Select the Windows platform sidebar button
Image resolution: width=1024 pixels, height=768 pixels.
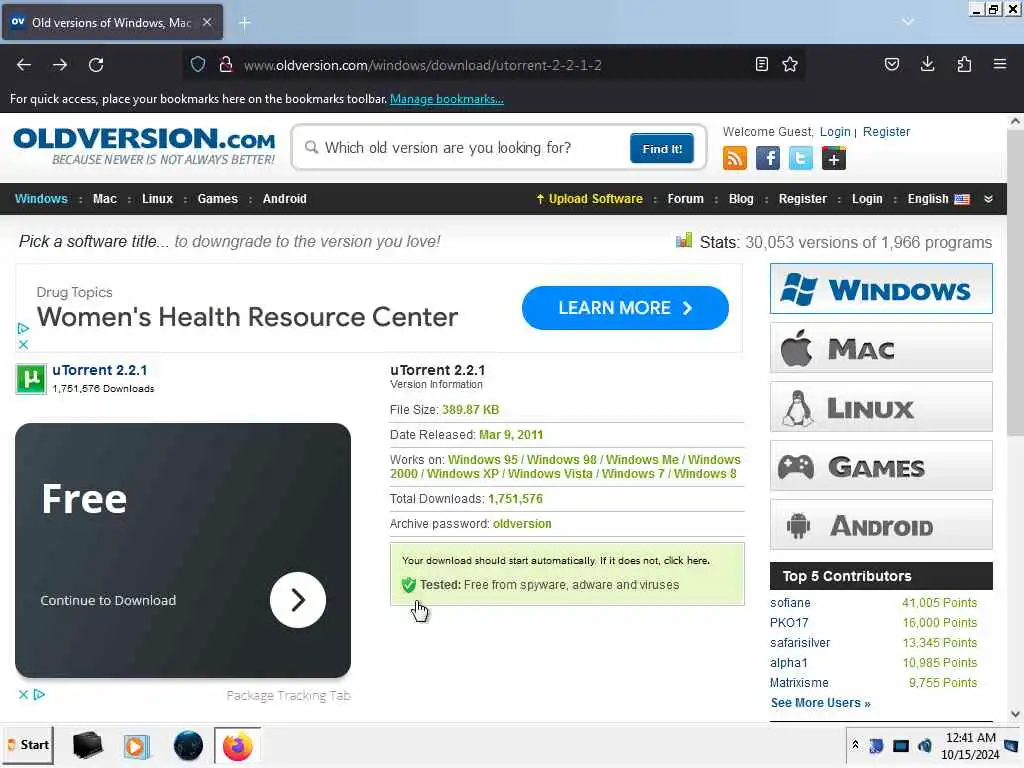pos(881,289)
